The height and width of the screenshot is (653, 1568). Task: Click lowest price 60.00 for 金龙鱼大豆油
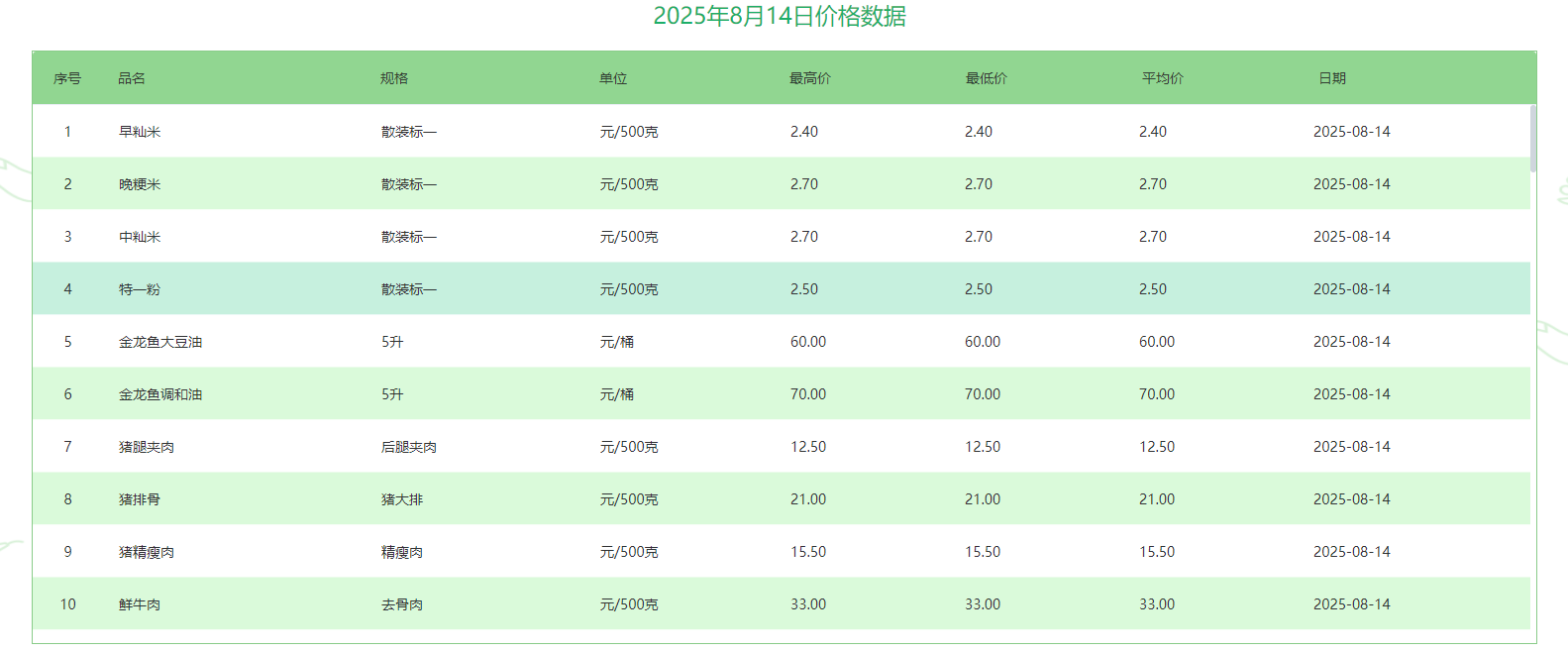click(x=983, y=342)
